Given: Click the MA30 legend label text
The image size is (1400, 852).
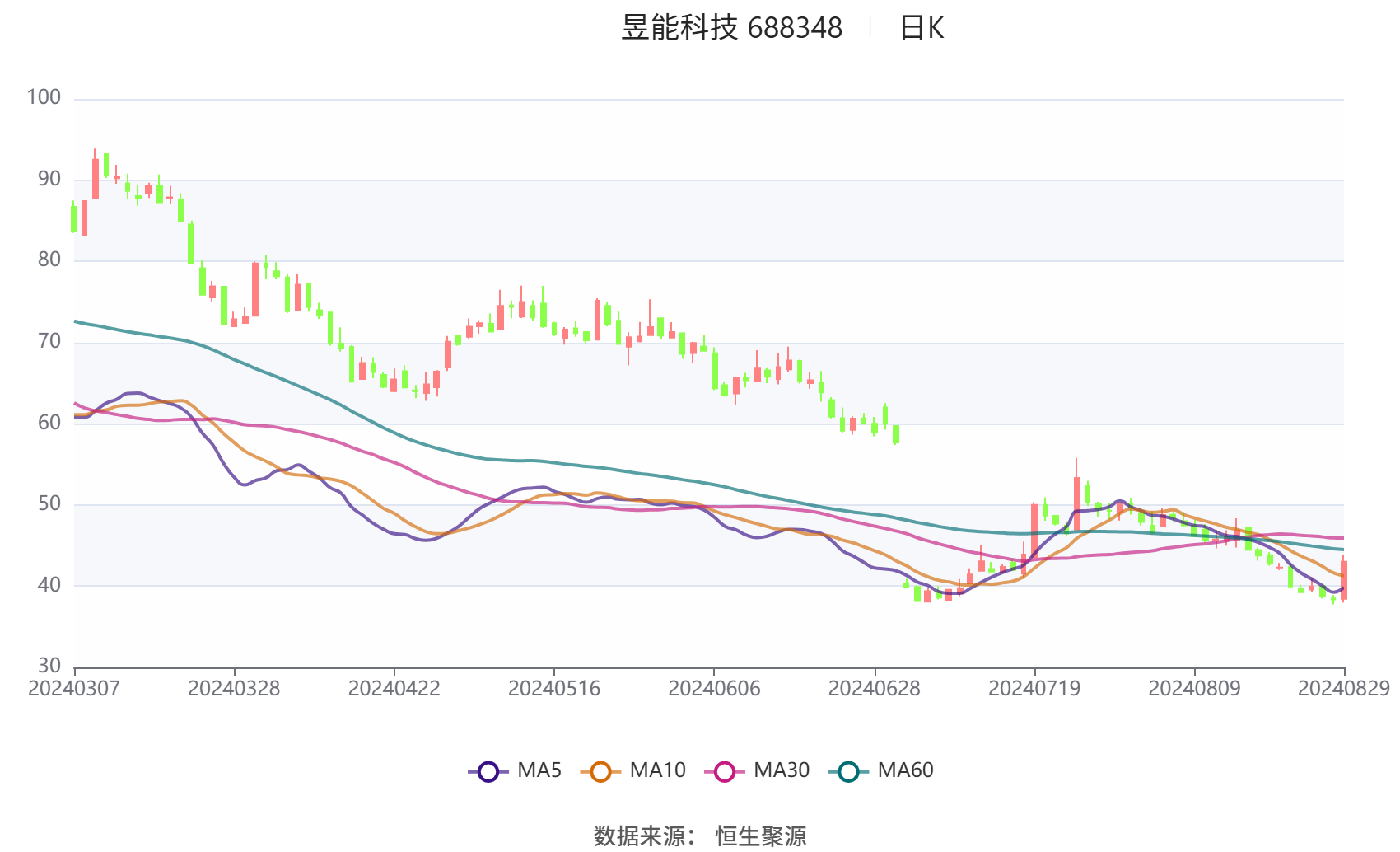Looking at the screenshot, I should 782,770.
